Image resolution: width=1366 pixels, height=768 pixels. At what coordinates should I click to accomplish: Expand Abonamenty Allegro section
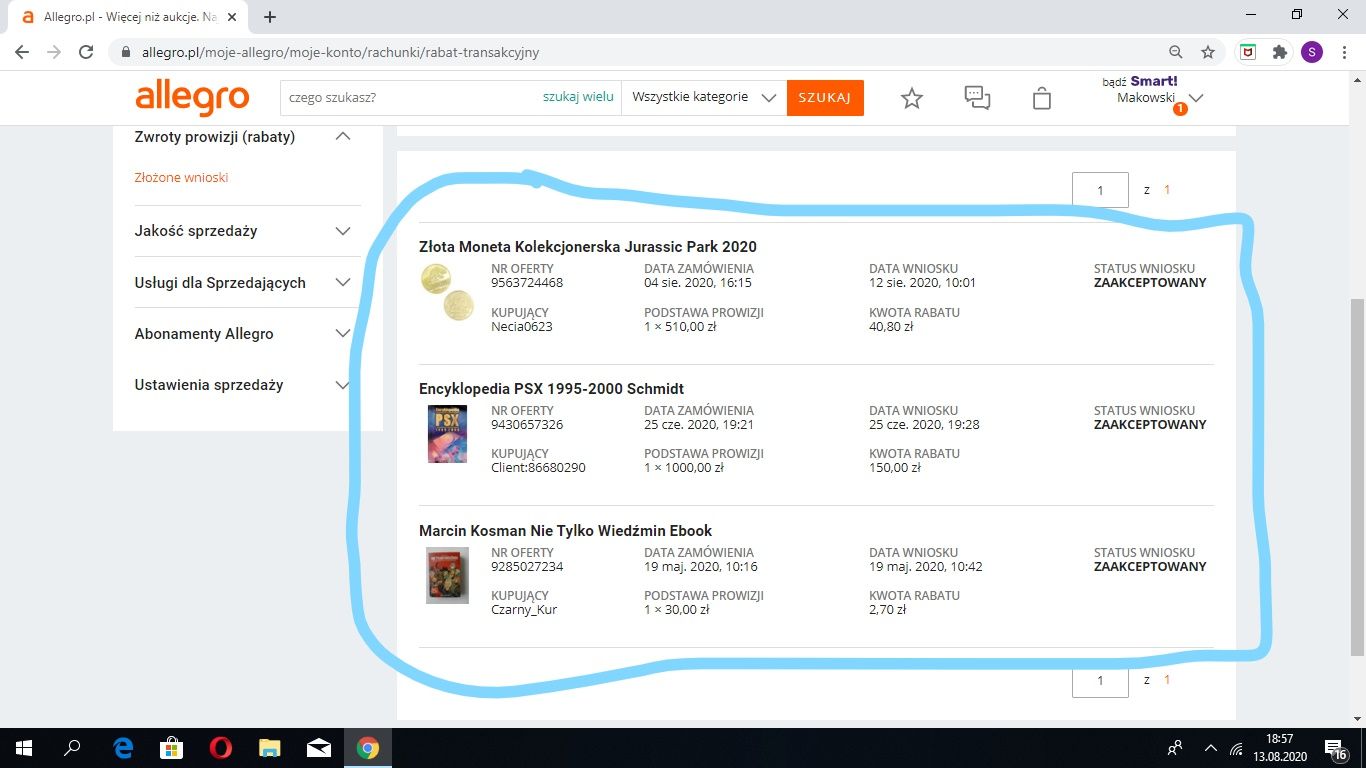coord(342,334)
